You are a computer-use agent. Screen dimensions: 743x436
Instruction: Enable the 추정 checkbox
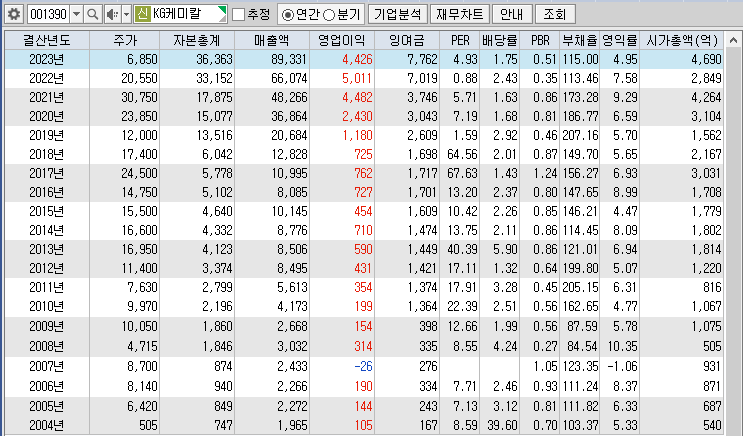click(x=239, y=15)
